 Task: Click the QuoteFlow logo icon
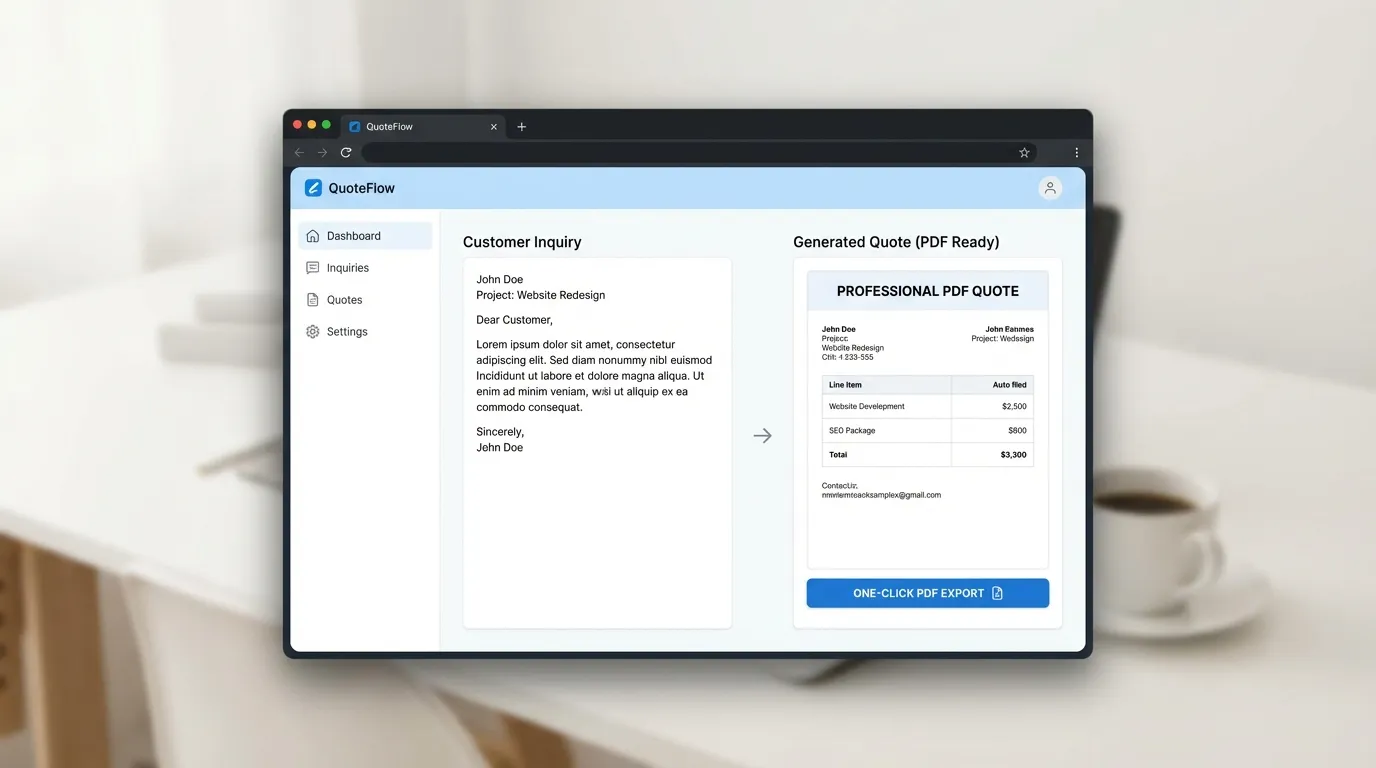313,188
